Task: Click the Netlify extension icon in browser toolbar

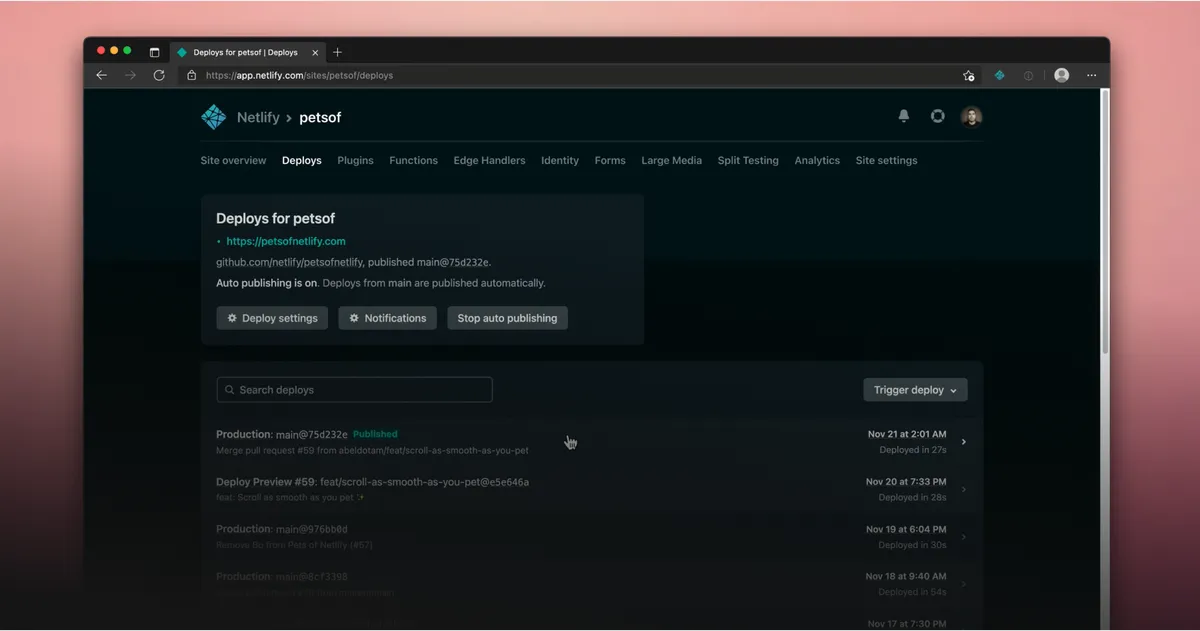Action: tap(999, 75)
